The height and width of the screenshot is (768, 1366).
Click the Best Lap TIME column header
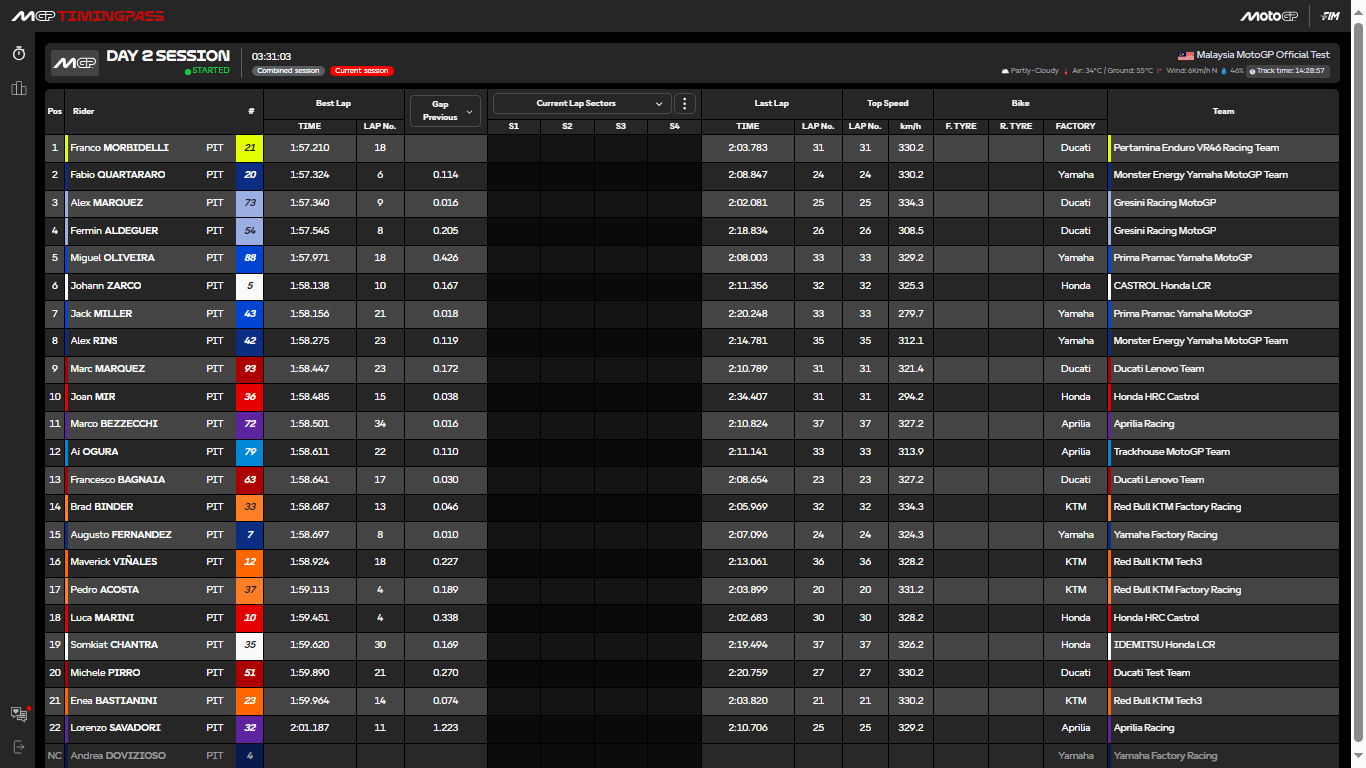click(310, 126)
